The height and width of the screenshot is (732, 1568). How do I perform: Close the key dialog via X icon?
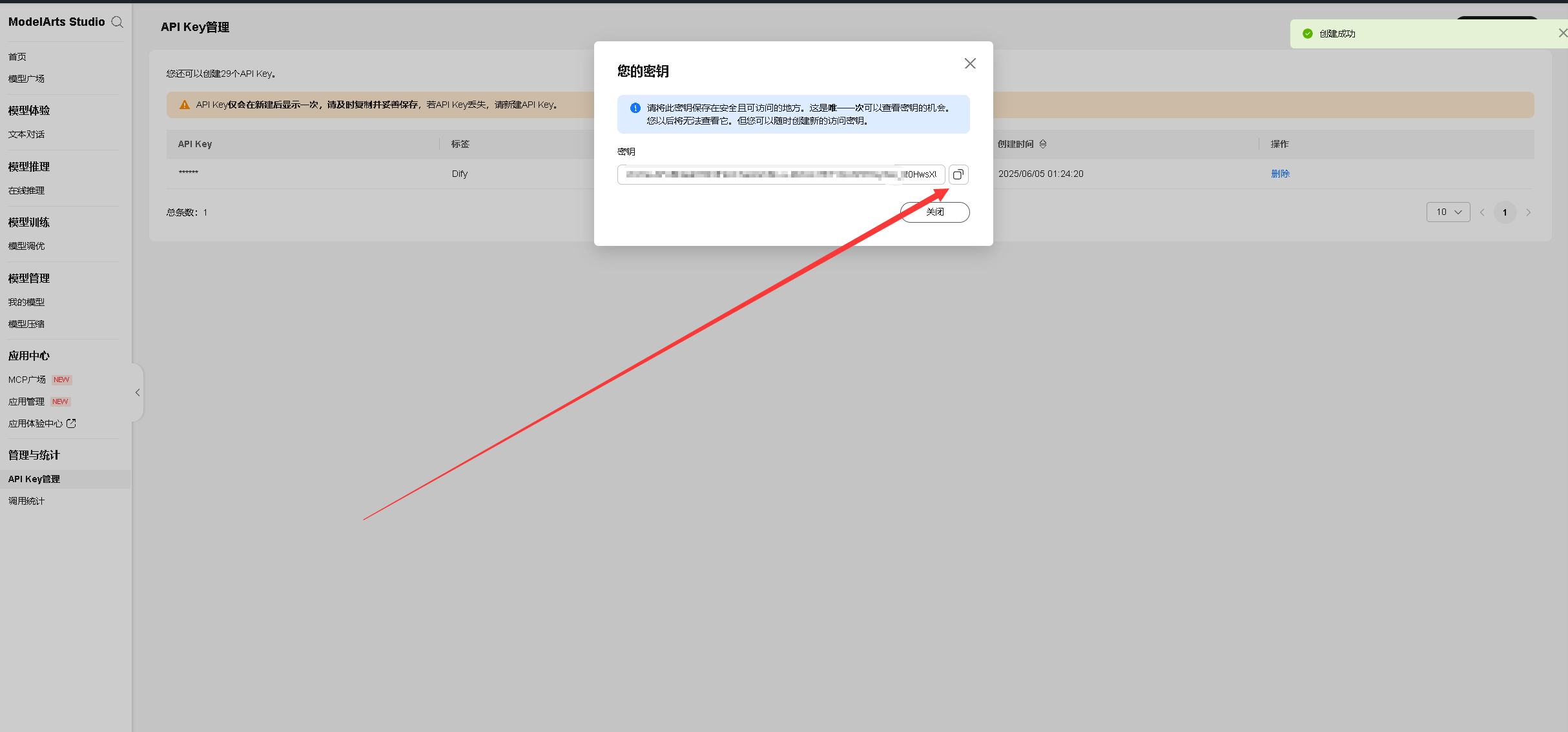pyautogui.click(x=969, y=63)
